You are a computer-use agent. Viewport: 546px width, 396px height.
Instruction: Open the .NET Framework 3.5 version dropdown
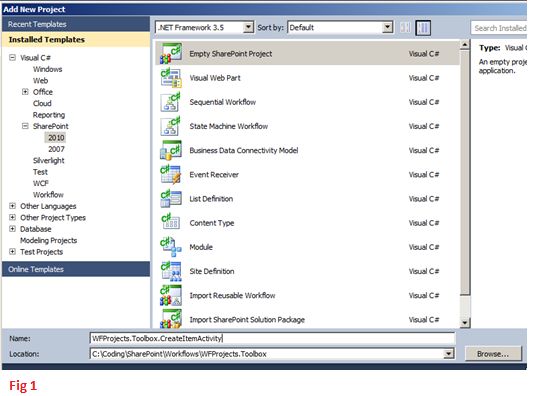coord(248,27)
